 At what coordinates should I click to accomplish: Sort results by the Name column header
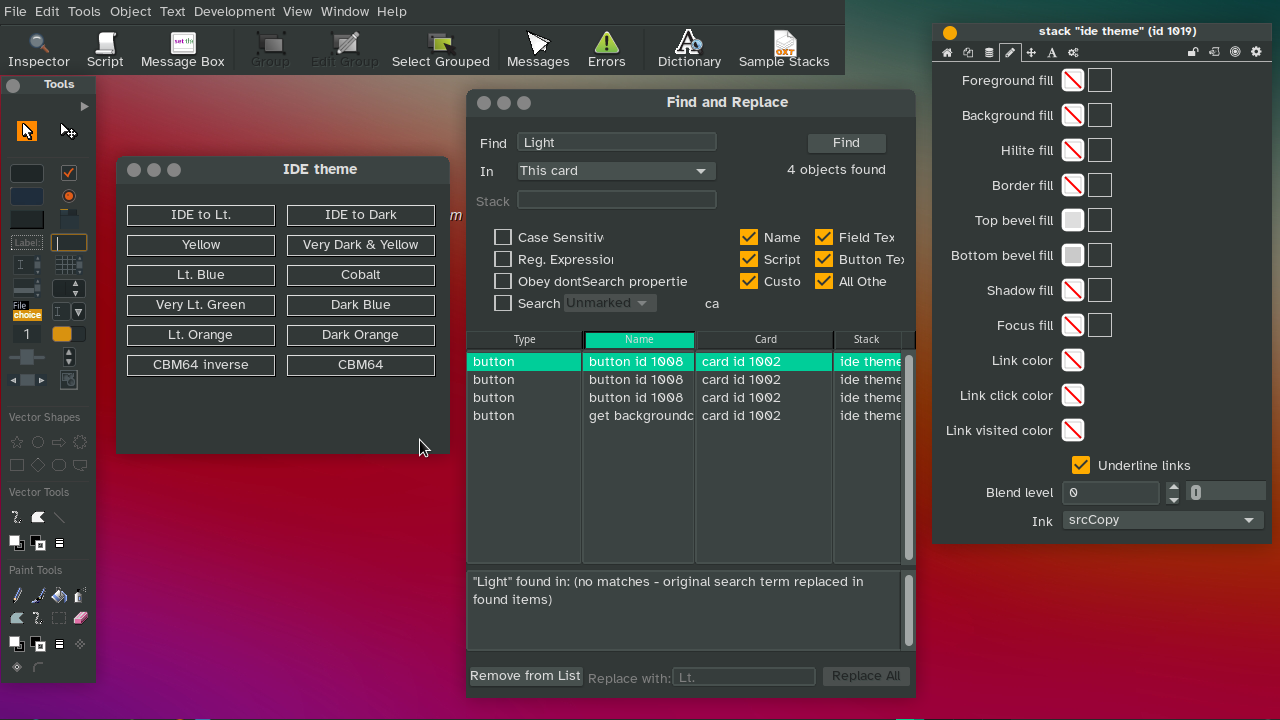639,340
